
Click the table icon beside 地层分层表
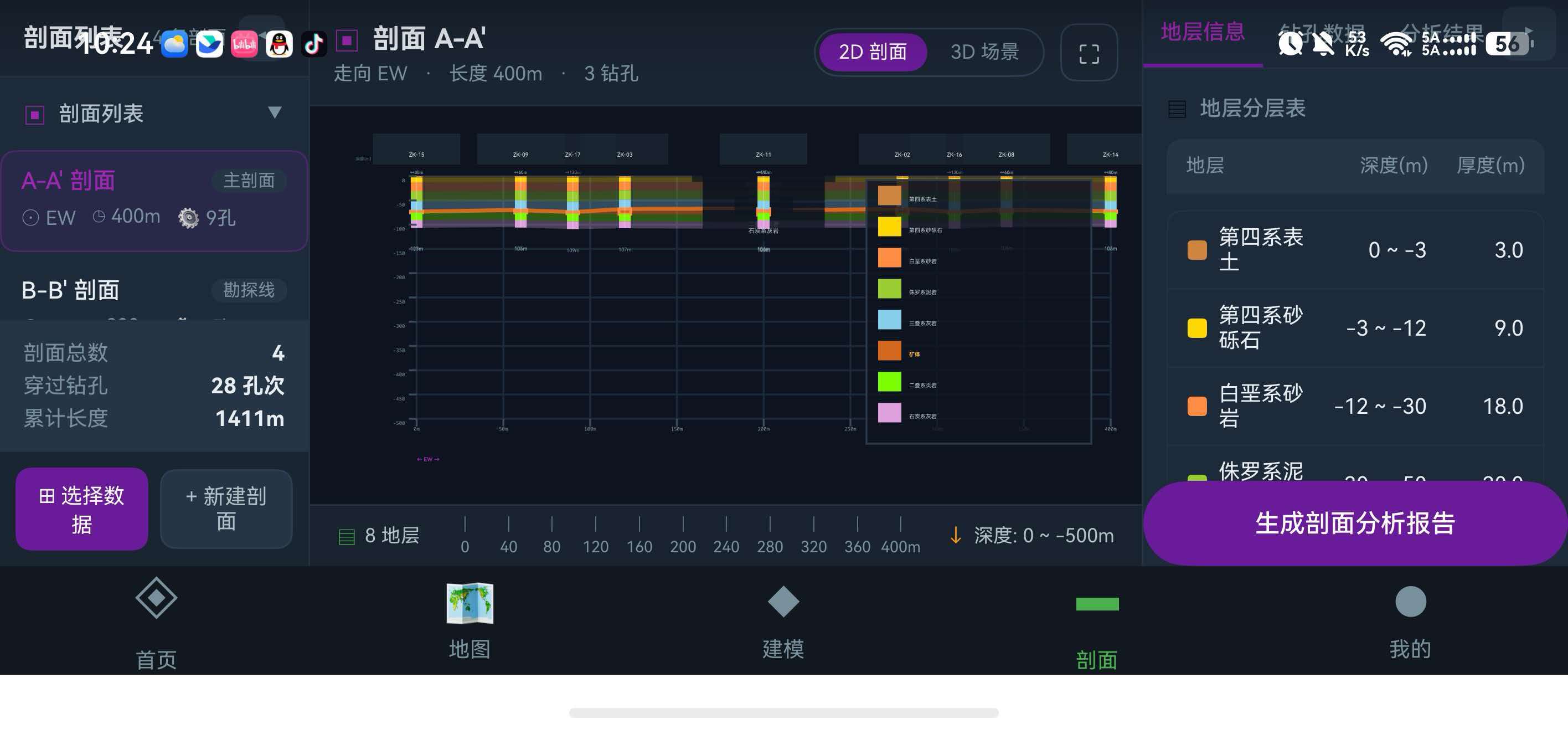(x=1177, y=109)
